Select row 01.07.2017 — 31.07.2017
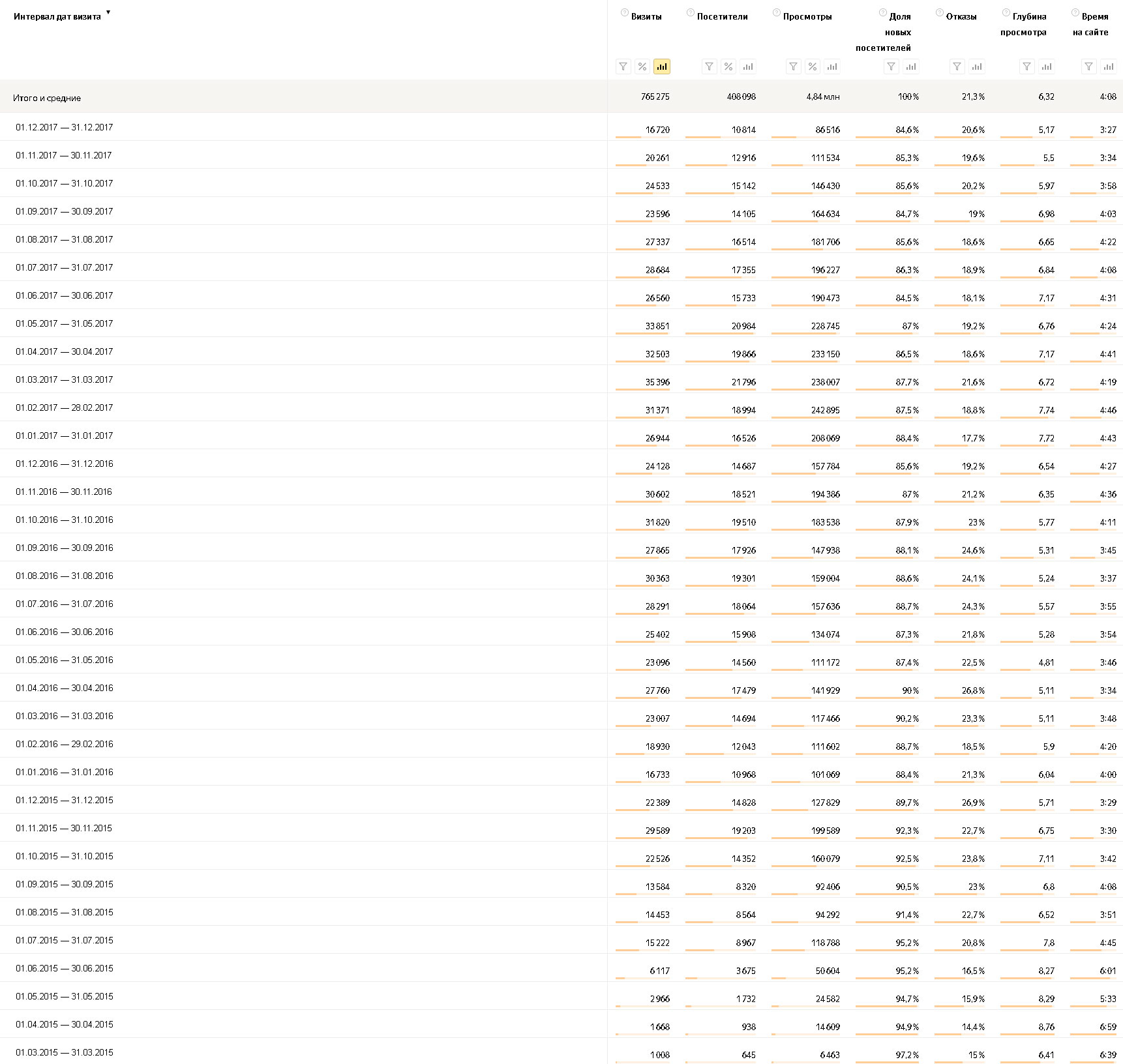This screenshot has height=1064, width=1123. click(65, 267)
